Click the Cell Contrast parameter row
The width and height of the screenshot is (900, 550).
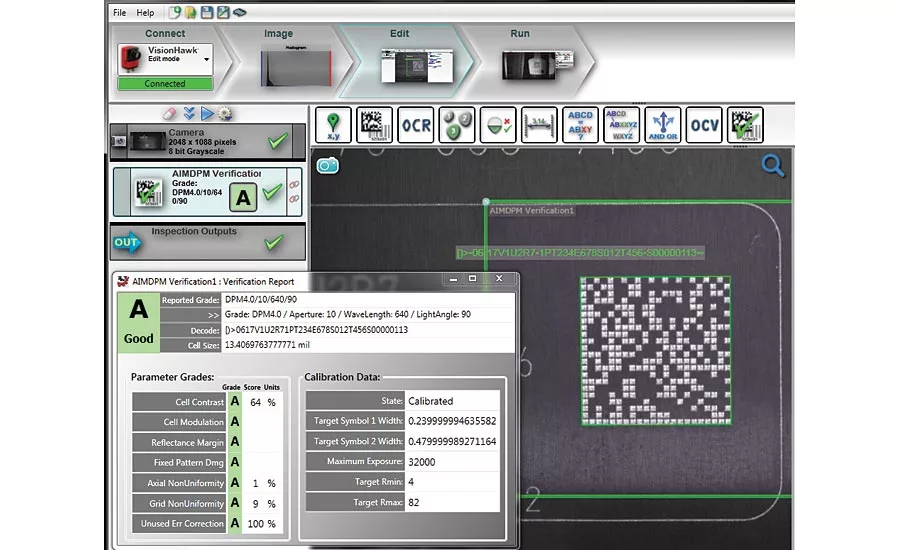207,402
